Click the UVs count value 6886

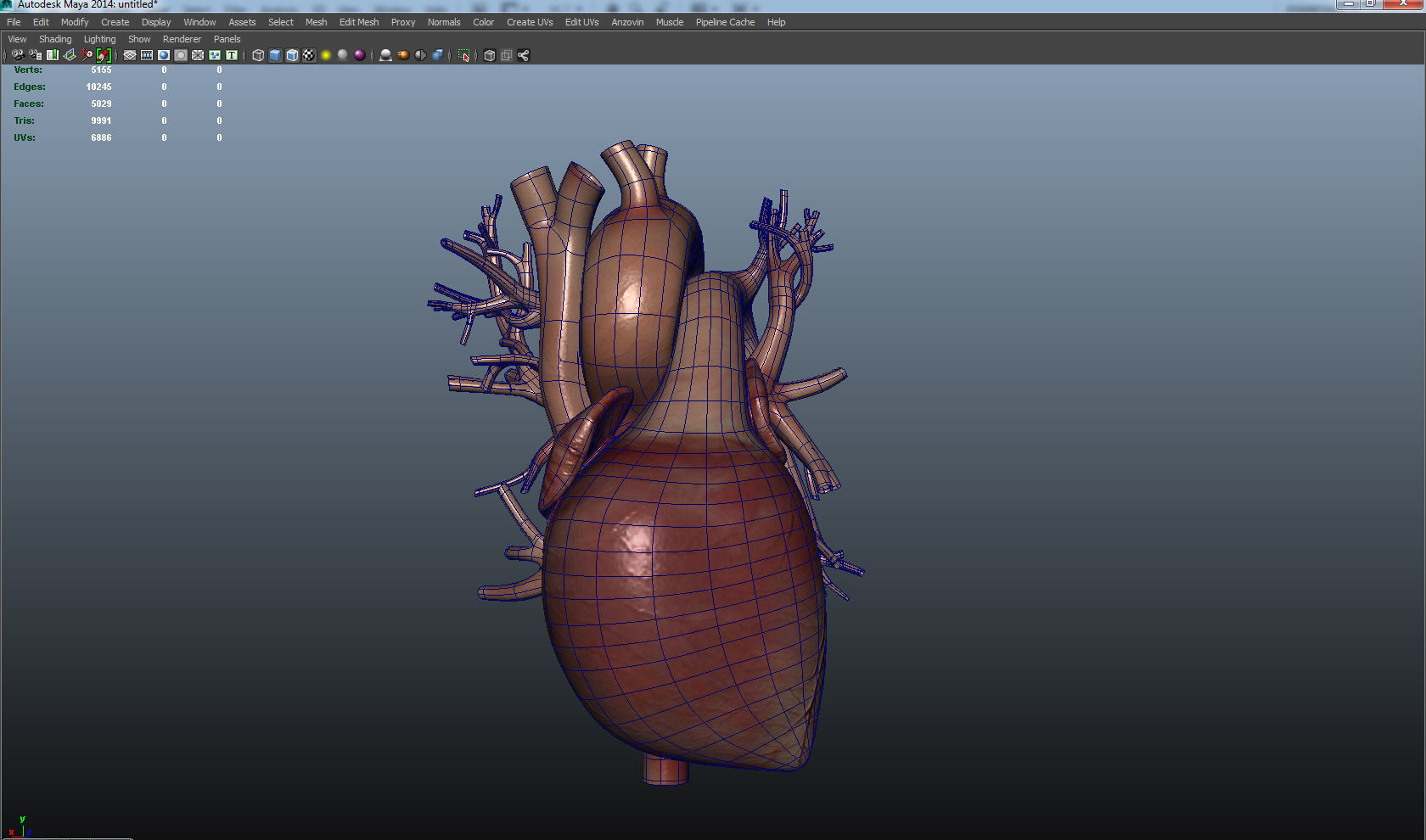(101, 137)
